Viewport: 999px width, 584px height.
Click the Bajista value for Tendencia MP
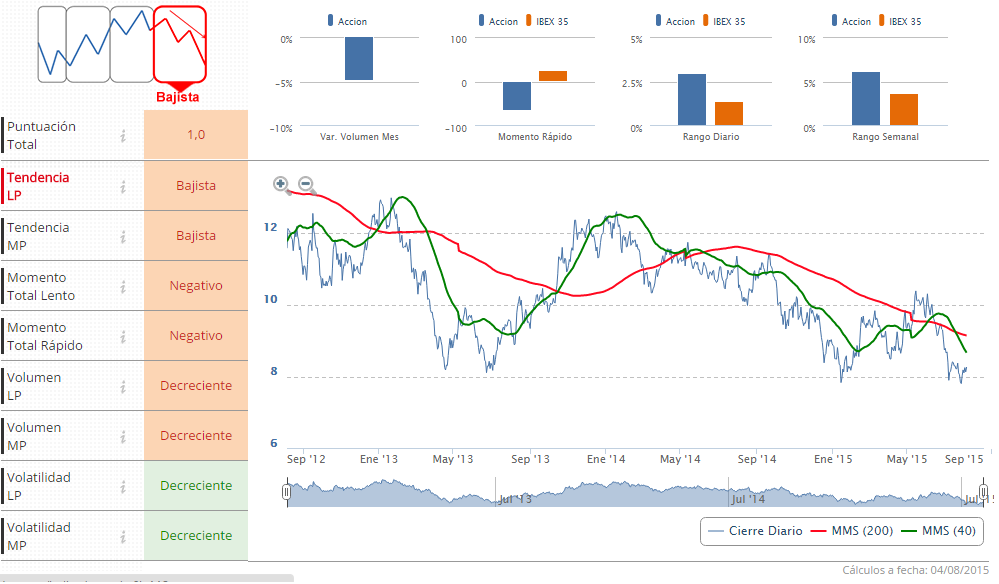click(x=196, y=236)
